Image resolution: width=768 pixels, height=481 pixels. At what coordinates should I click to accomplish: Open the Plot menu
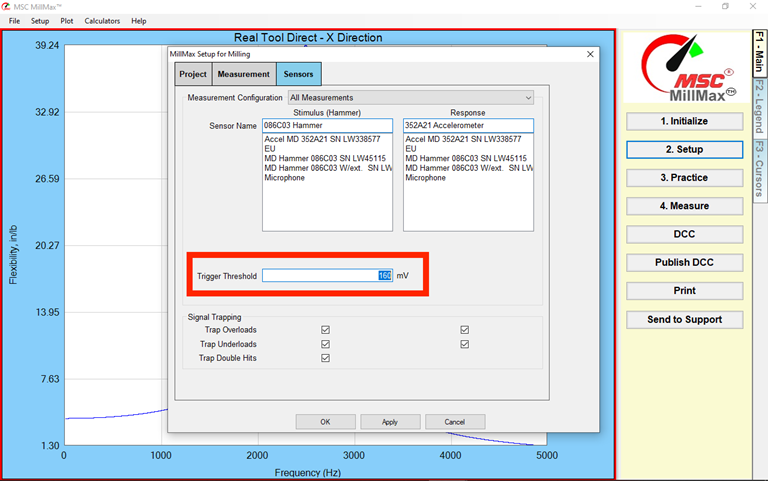67,21
